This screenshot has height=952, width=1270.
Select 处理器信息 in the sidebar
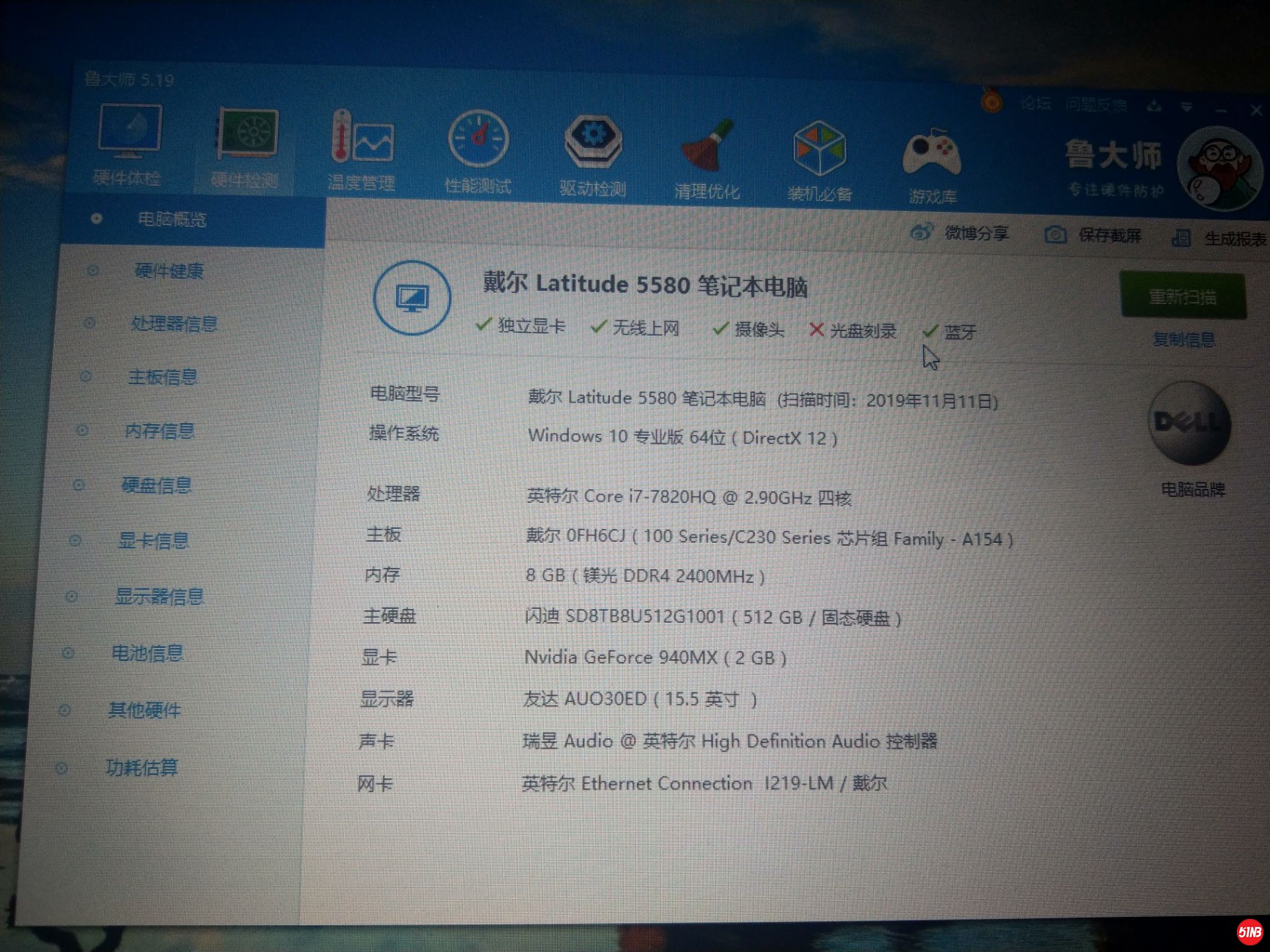coord(174,324)
